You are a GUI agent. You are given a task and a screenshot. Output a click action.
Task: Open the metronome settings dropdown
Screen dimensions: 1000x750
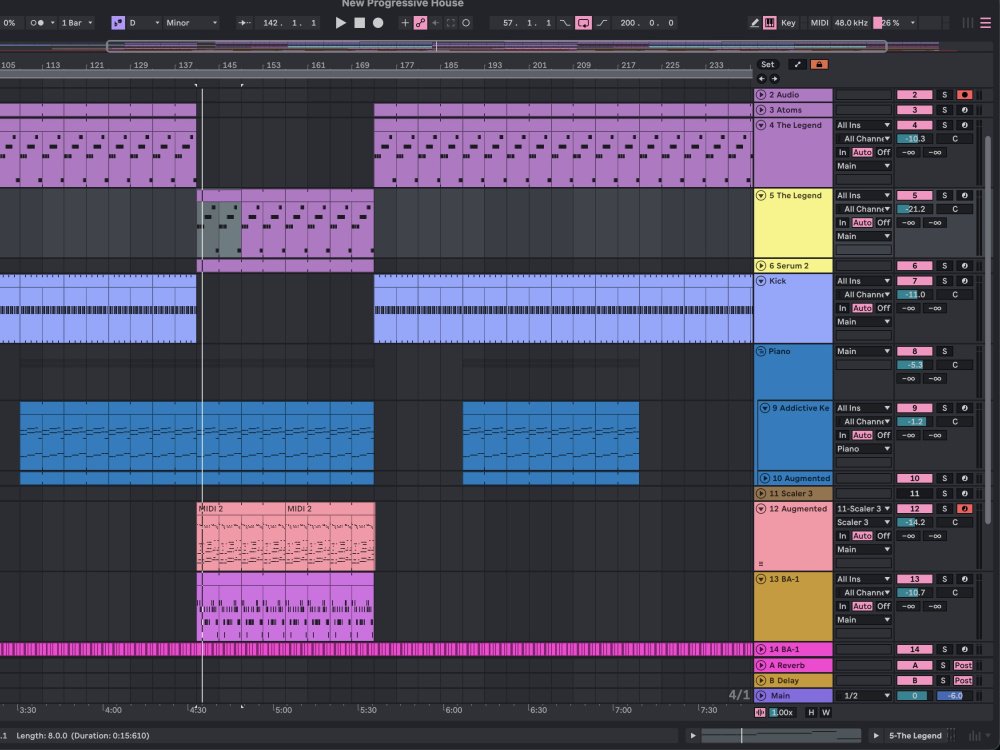pos(53,23)
